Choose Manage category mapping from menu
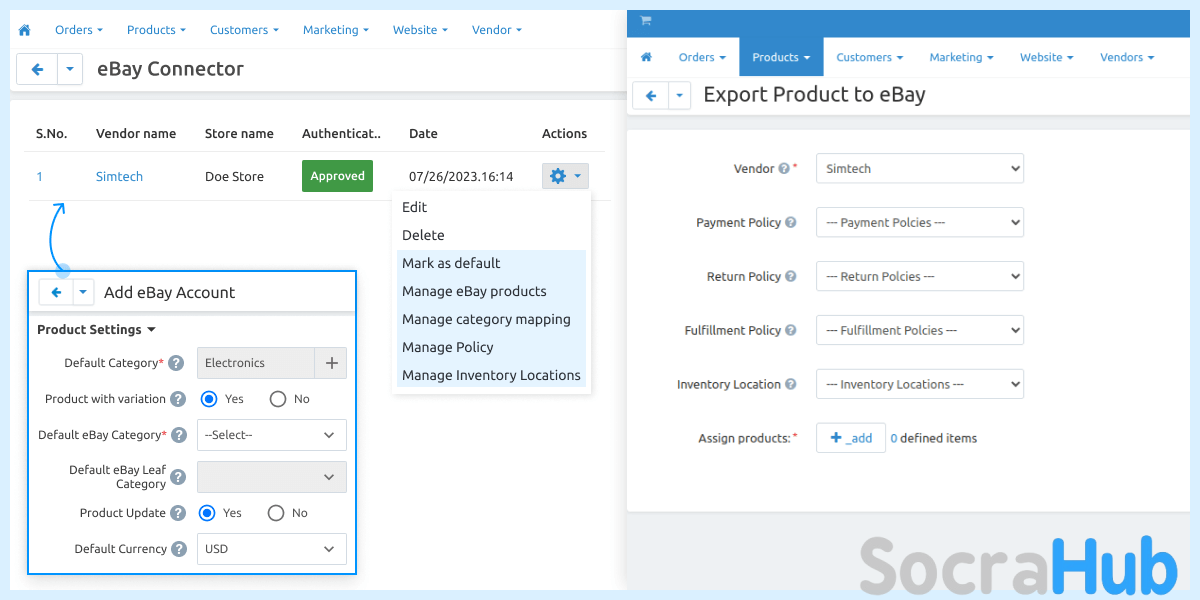The height and width of the screenshot is (600, 1200). 486,319
